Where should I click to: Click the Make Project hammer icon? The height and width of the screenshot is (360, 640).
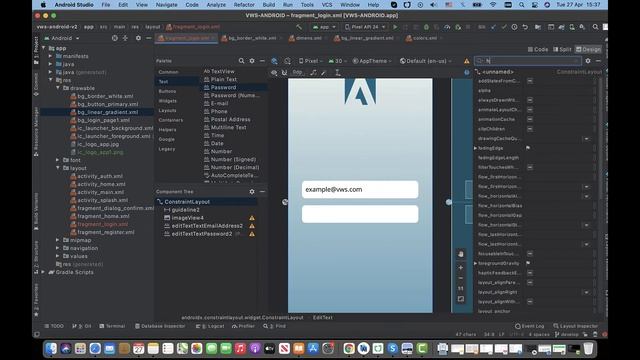299,27
